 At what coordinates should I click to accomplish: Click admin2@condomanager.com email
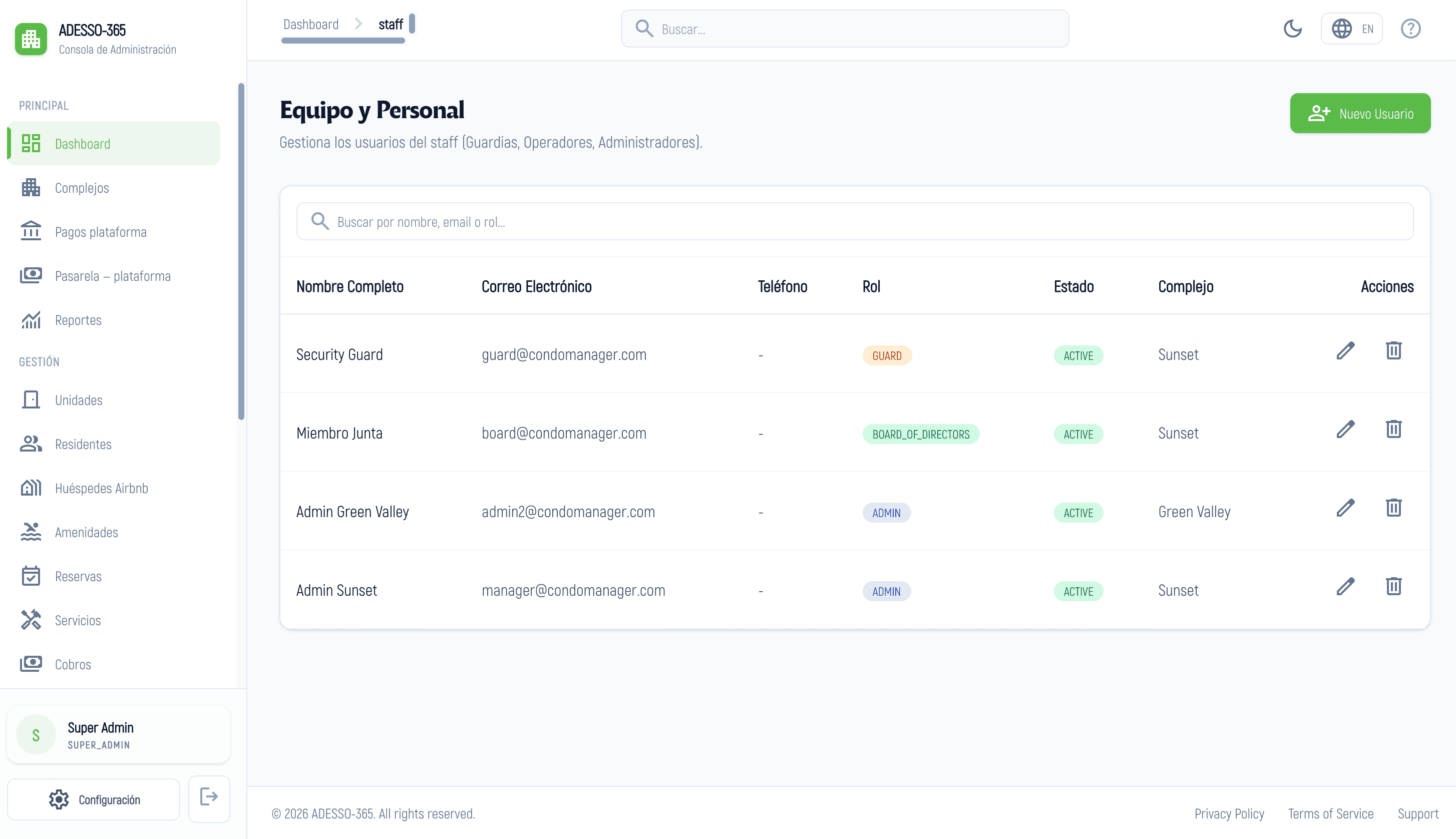coord(568,512)
